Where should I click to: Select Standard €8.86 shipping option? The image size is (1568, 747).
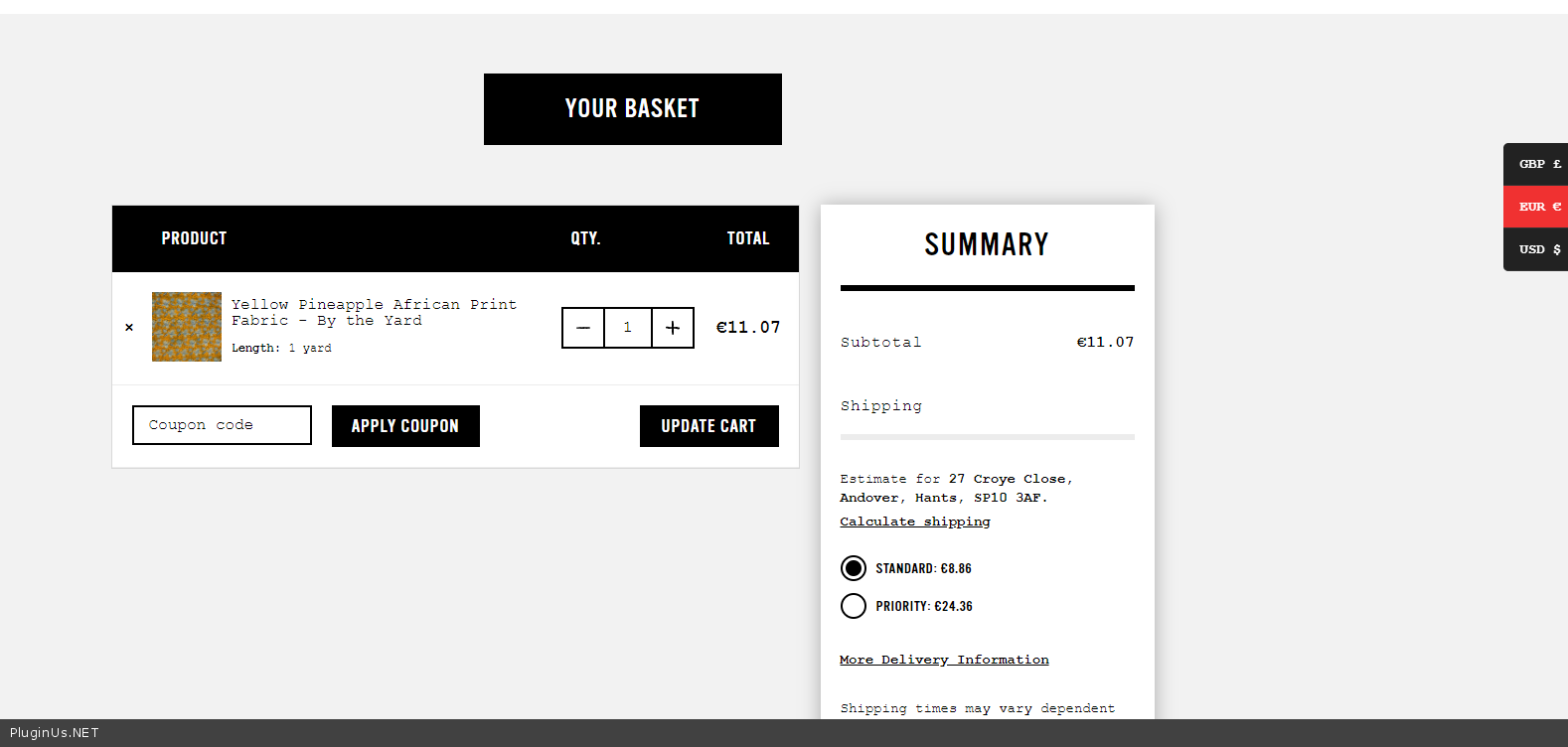[x=854, y=568]
